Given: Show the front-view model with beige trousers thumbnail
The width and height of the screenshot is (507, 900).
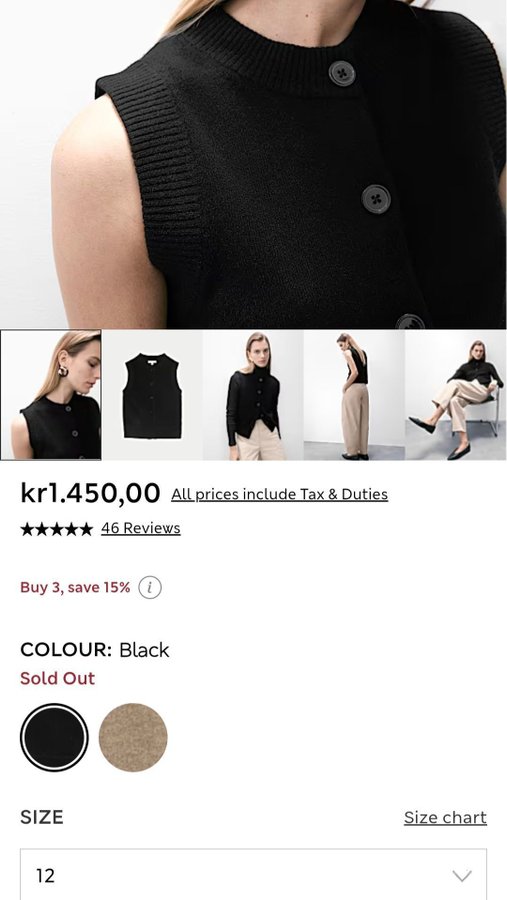Looking at the screenshot, I should [x=253, y=395].
